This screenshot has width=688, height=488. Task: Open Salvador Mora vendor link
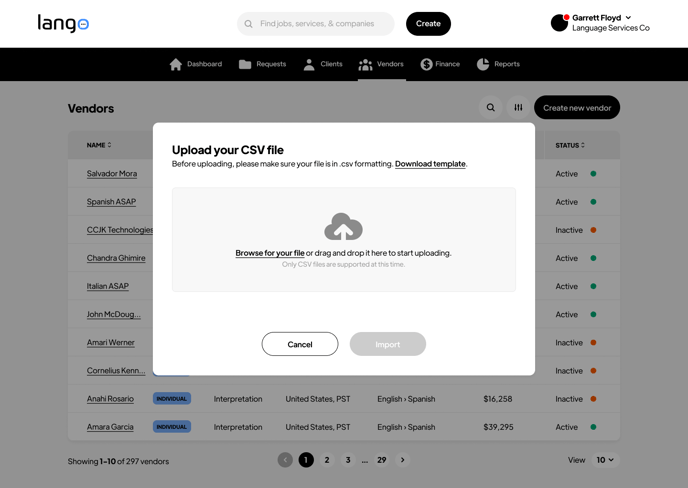point(112,174)
